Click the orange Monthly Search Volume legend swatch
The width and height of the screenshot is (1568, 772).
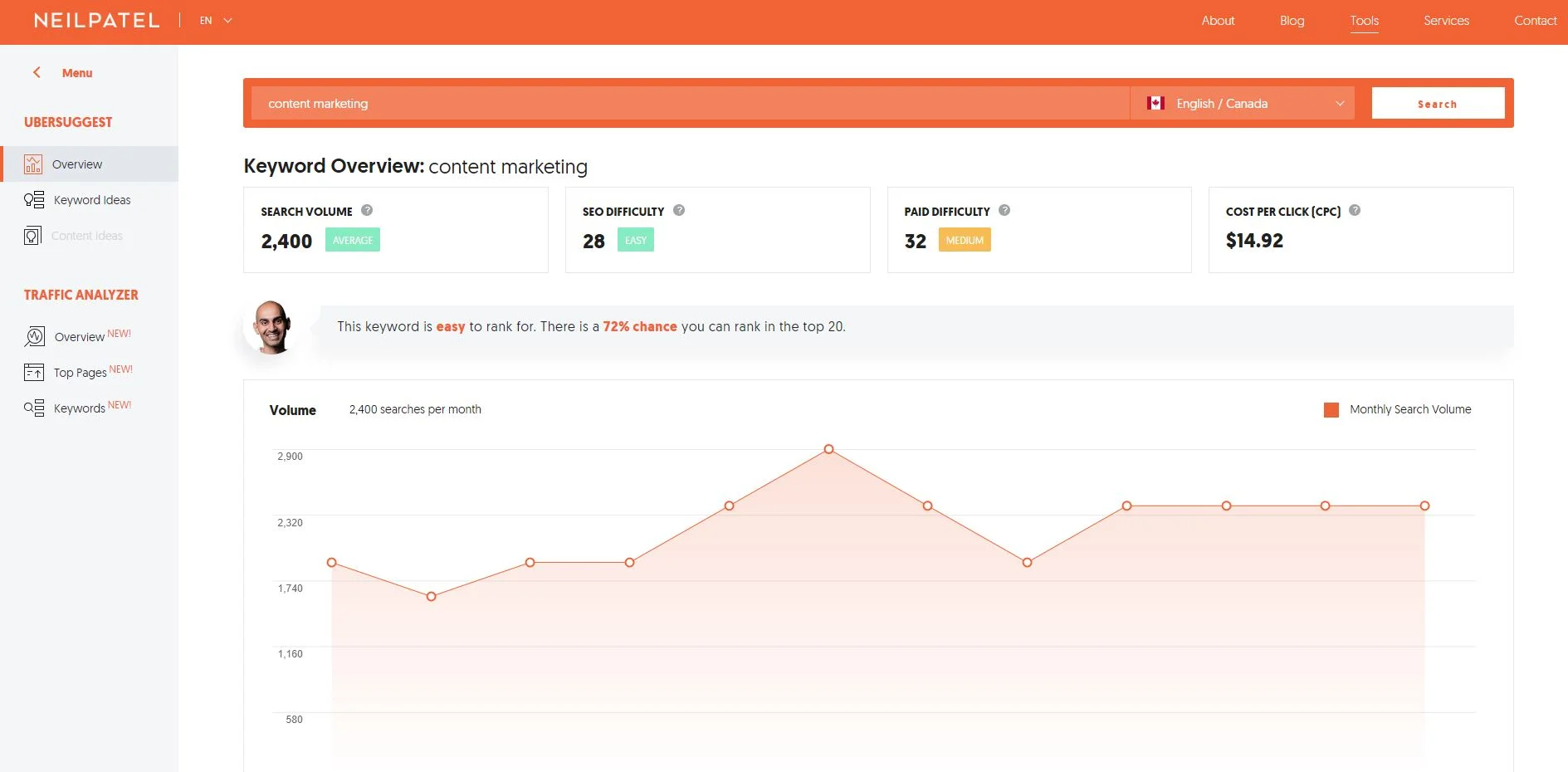[x=1331, y=409]
